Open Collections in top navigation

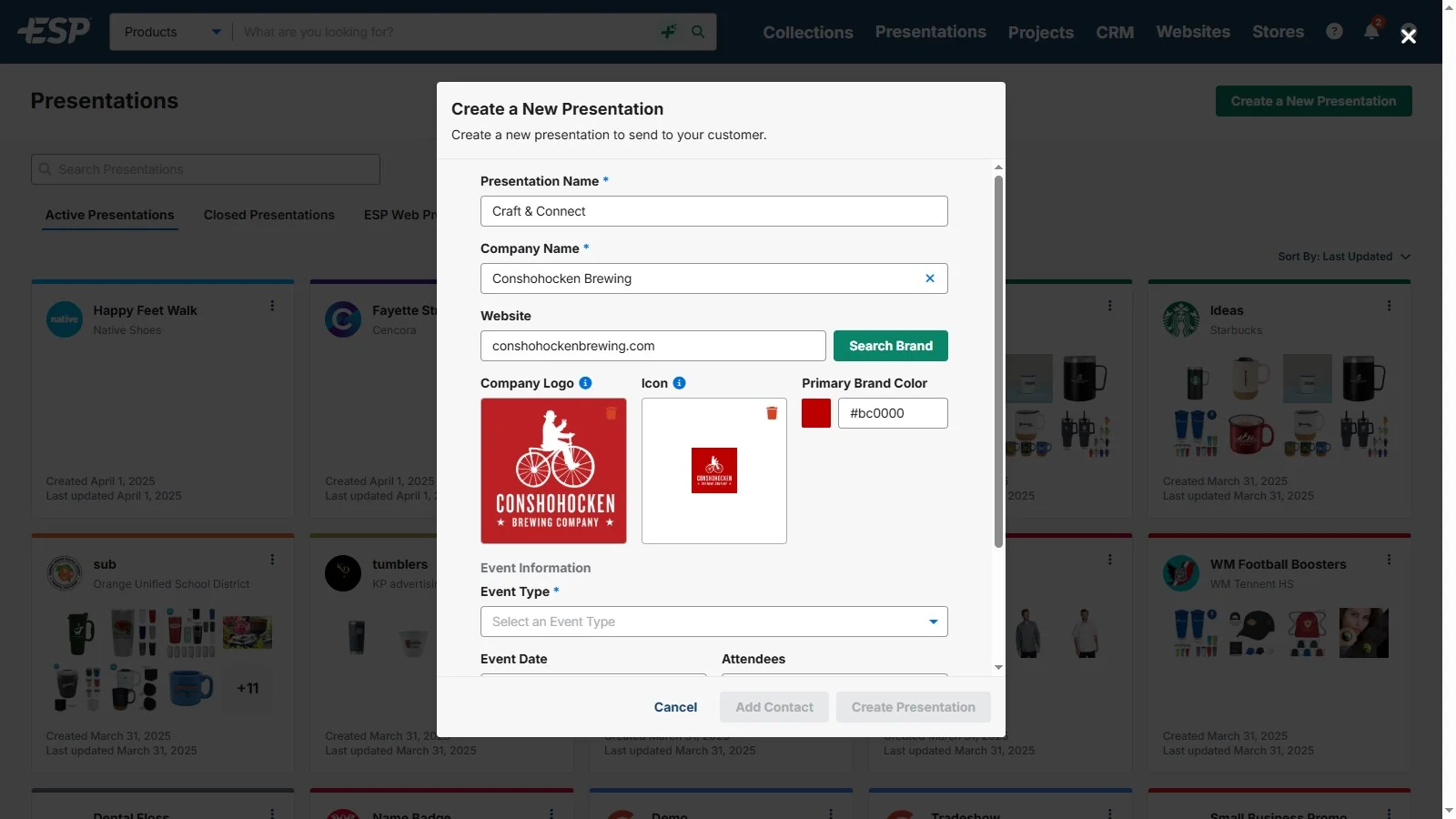808,33
